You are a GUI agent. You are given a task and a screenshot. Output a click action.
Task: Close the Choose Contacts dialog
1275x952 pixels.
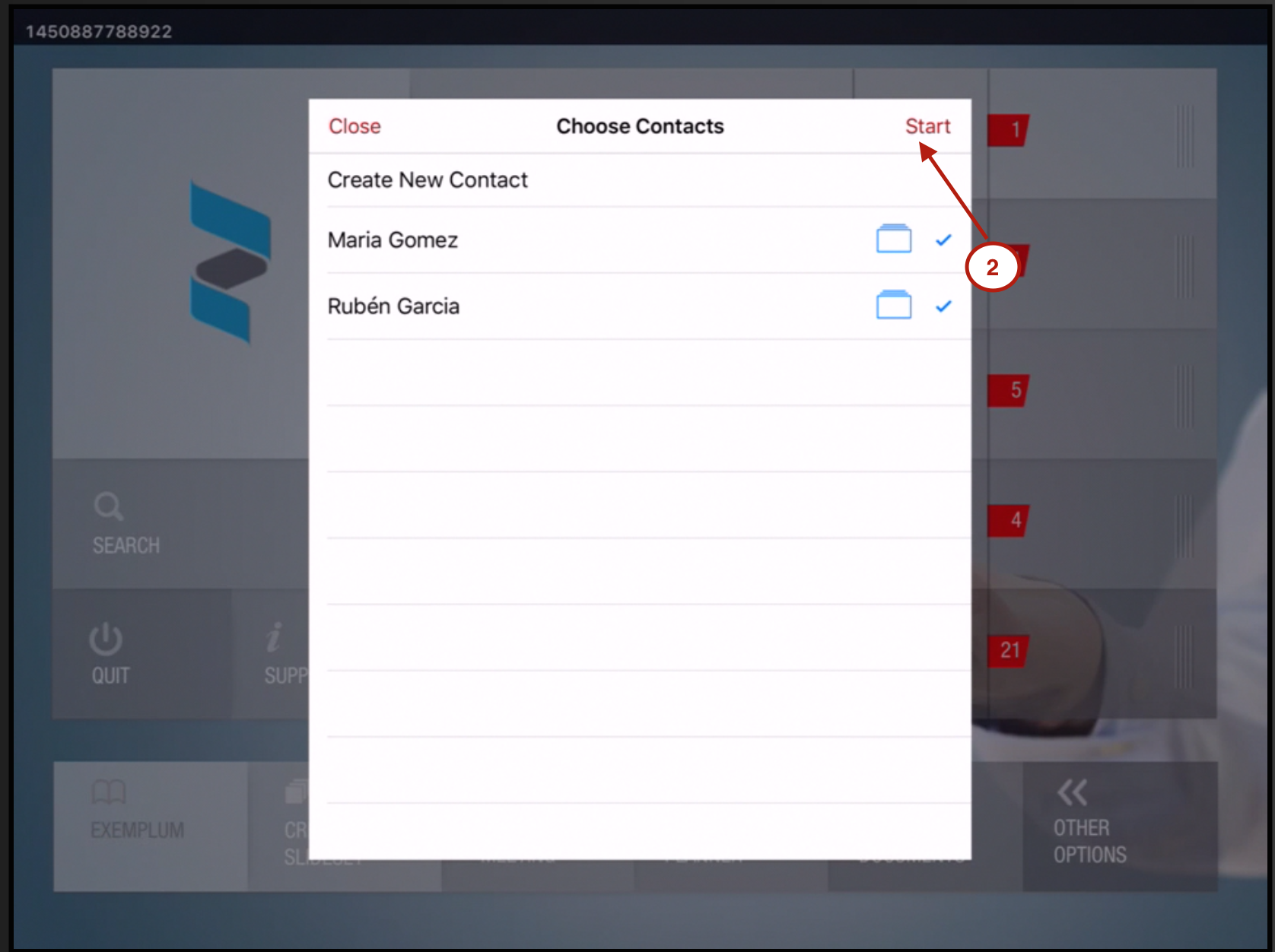[355, 126]
